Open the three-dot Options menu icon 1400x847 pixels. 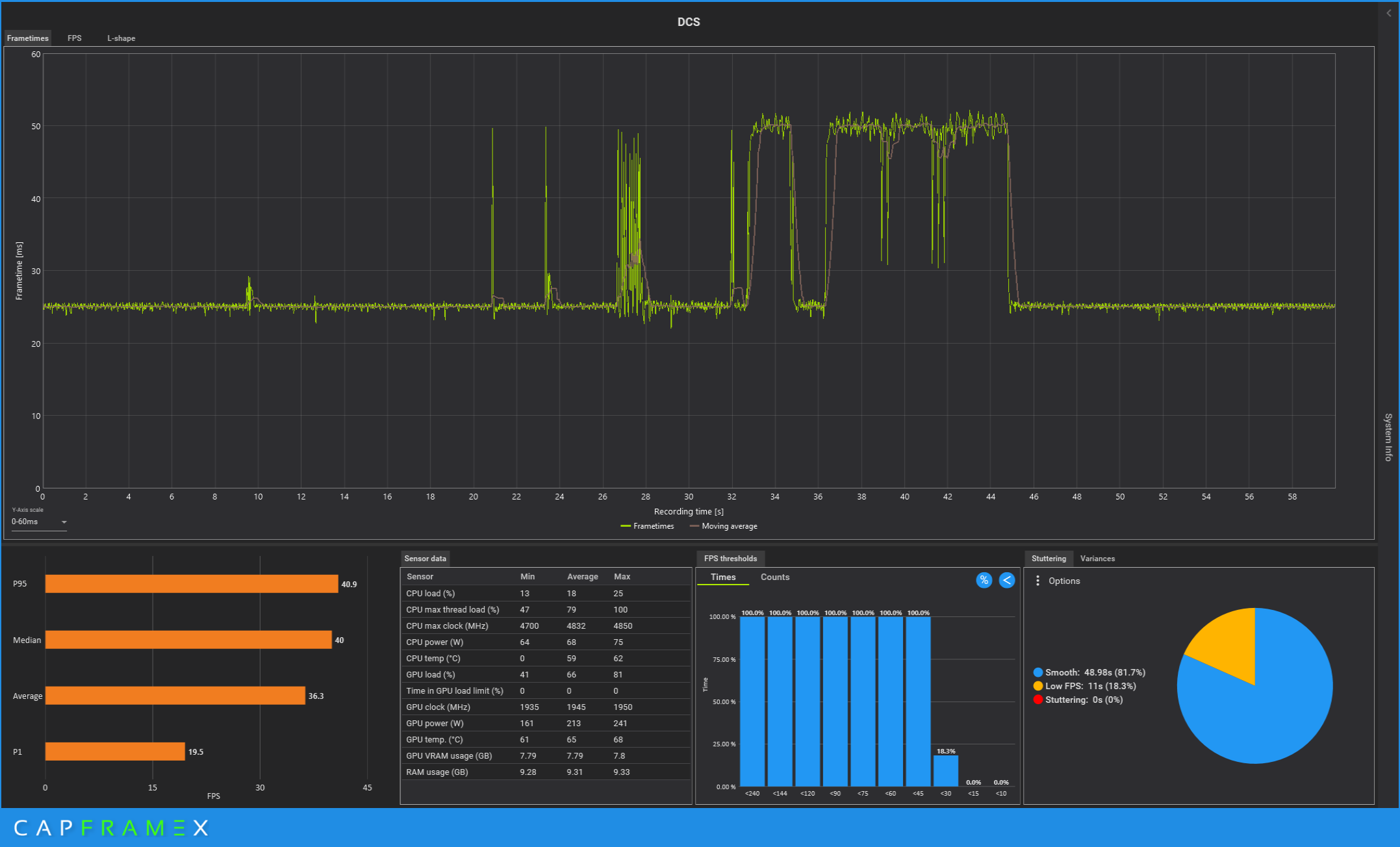[1037, 581]
